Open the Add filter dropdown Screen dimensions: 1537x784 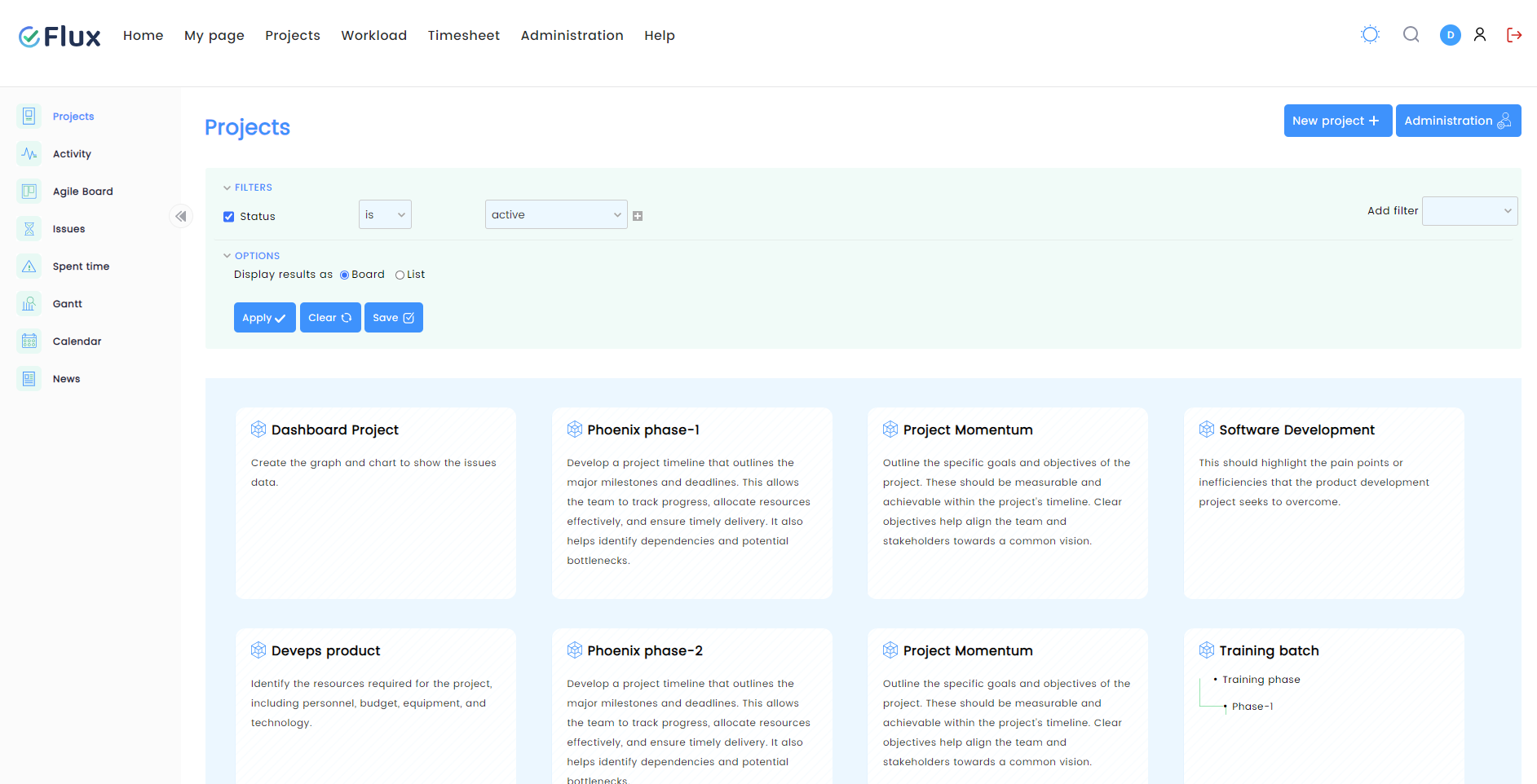(1469, 211)
